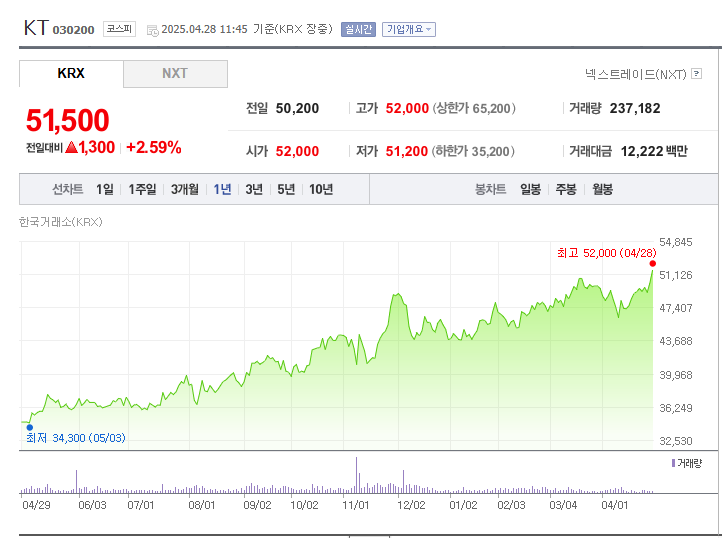Select the 5년 line chart period
The width and height of the screenshot is (722, 538).
tap(286, 189)
